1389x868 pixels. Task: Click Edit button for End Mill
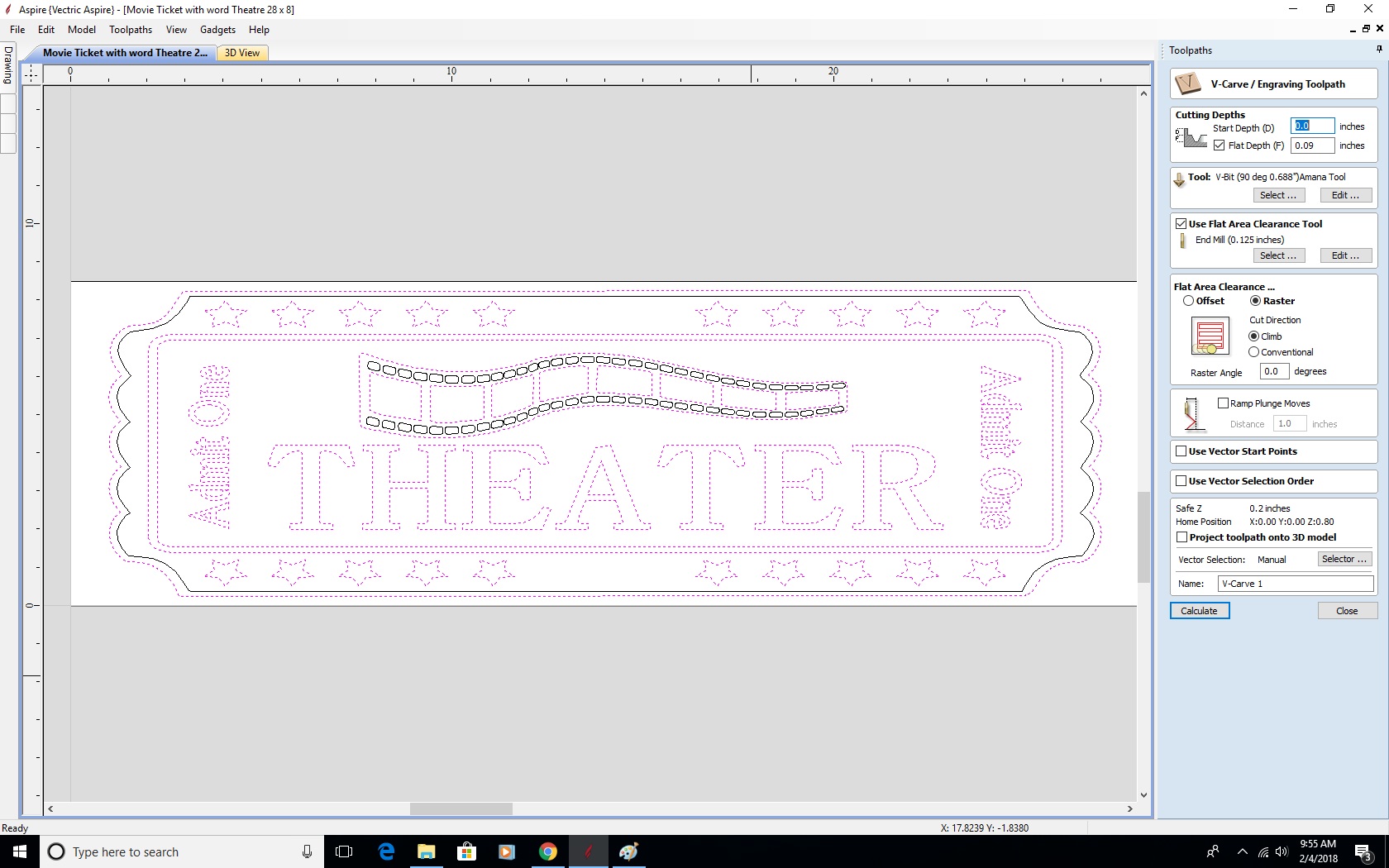[x=1345, y=255]
